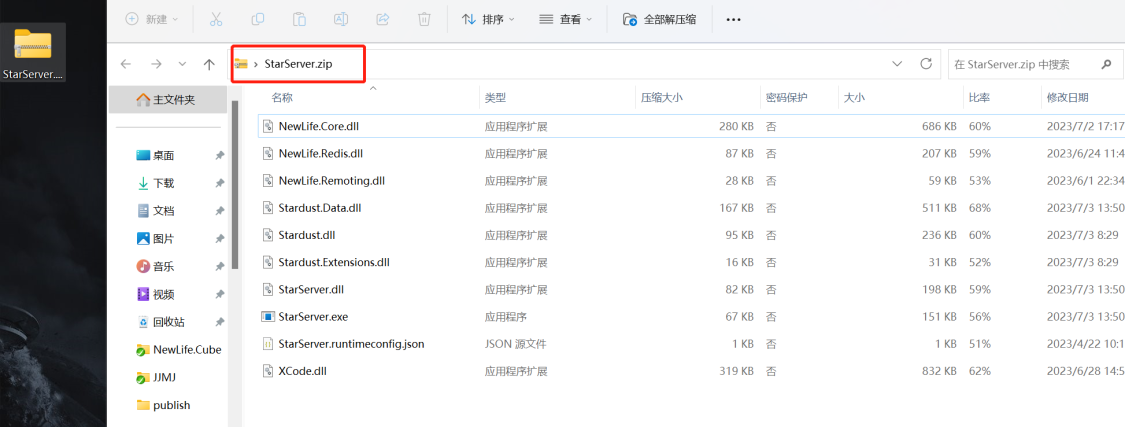Go up one folder level arrow
1125x427 pixels.
[x=209, y=64]
